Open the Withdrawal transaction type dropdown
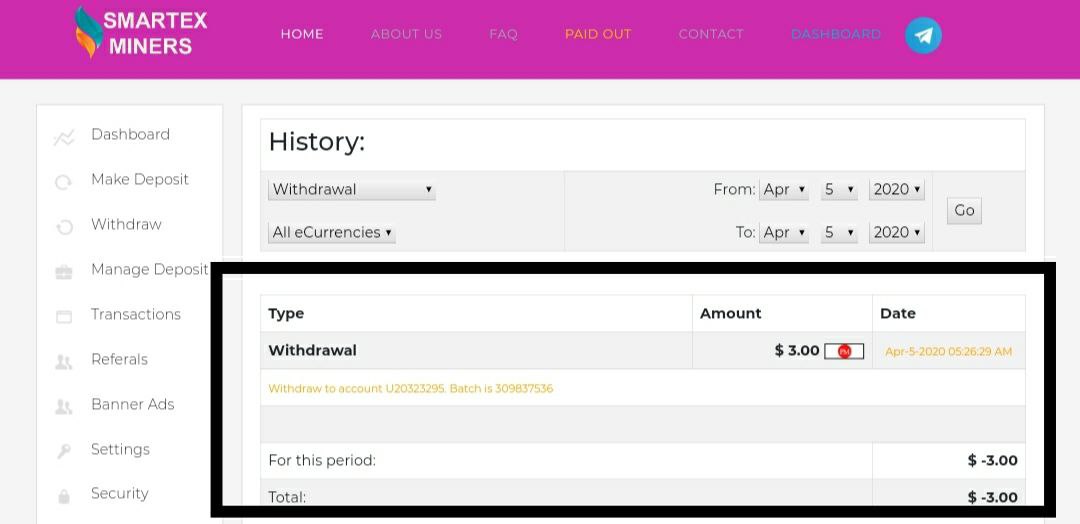The image size is (1080, 524). coord(352,189)
